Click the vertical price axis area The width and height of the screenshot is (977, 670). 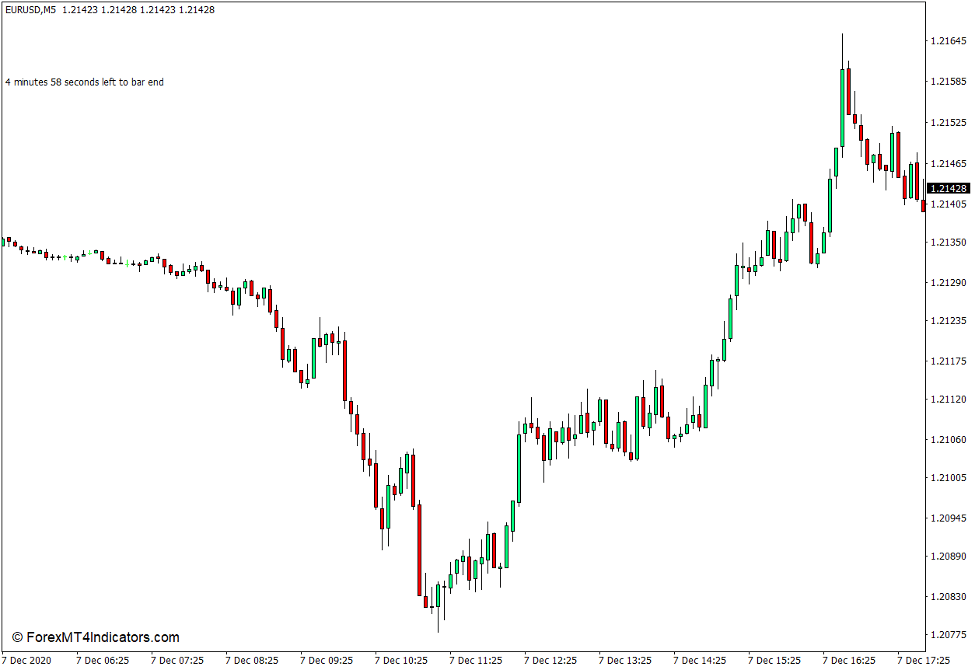948,400
